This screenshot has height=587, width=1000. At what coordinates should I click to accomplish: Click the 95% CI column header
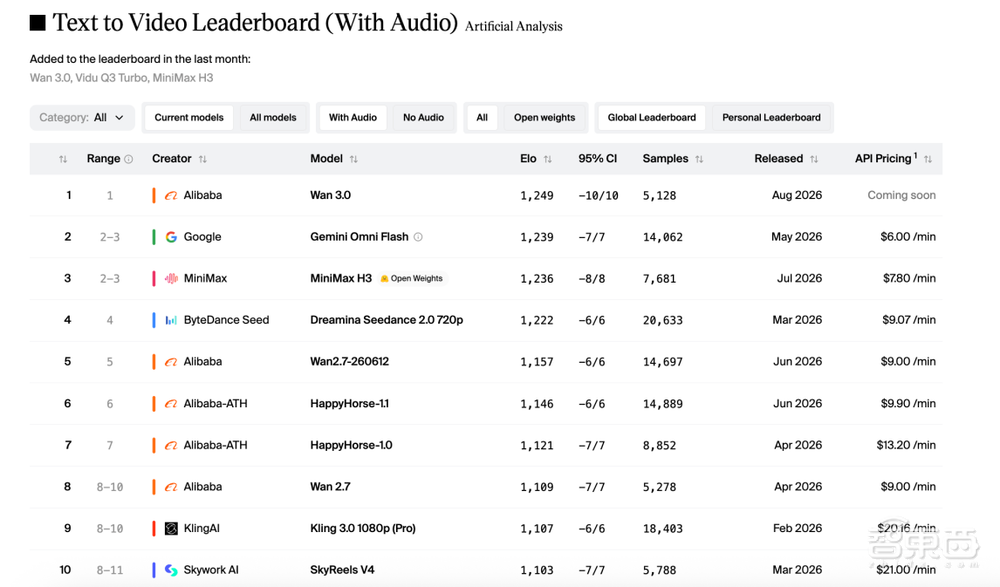[x=598, y=158]
